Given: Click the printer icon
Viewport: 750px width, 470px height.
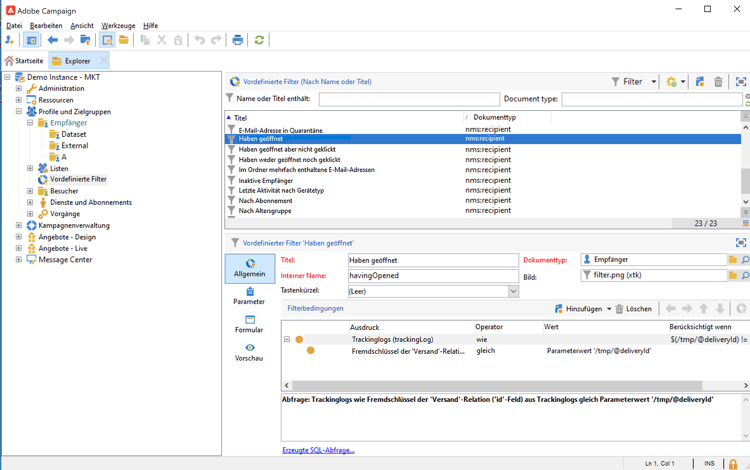Looking at the screenshot, I should pyautogui.click(x=237, y=40).
